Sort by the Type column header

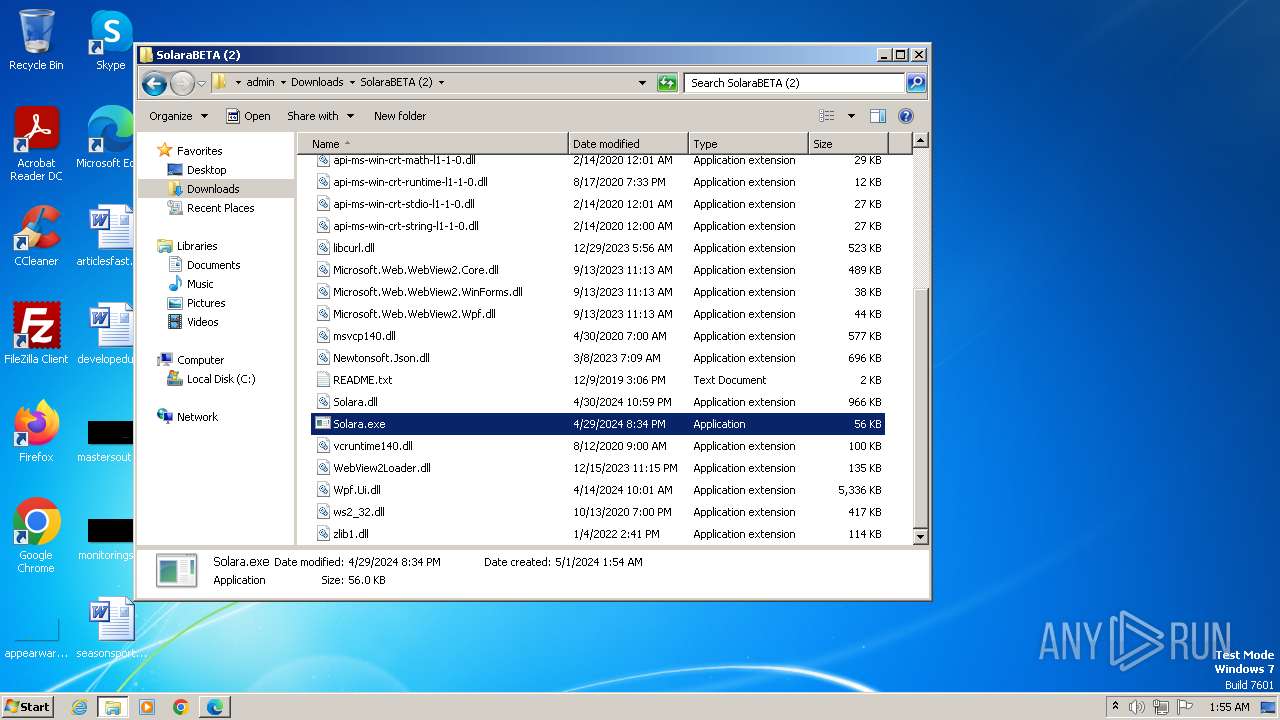tap(747, 144)
